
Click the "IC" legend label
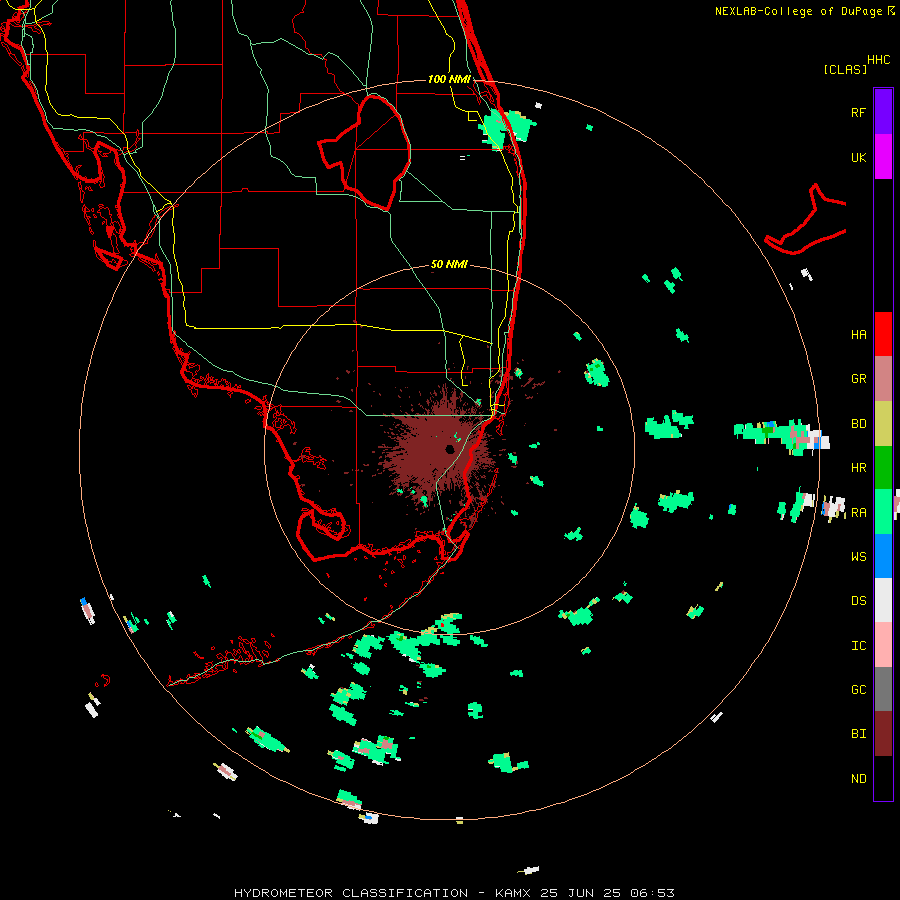click(x=858, y=646)
